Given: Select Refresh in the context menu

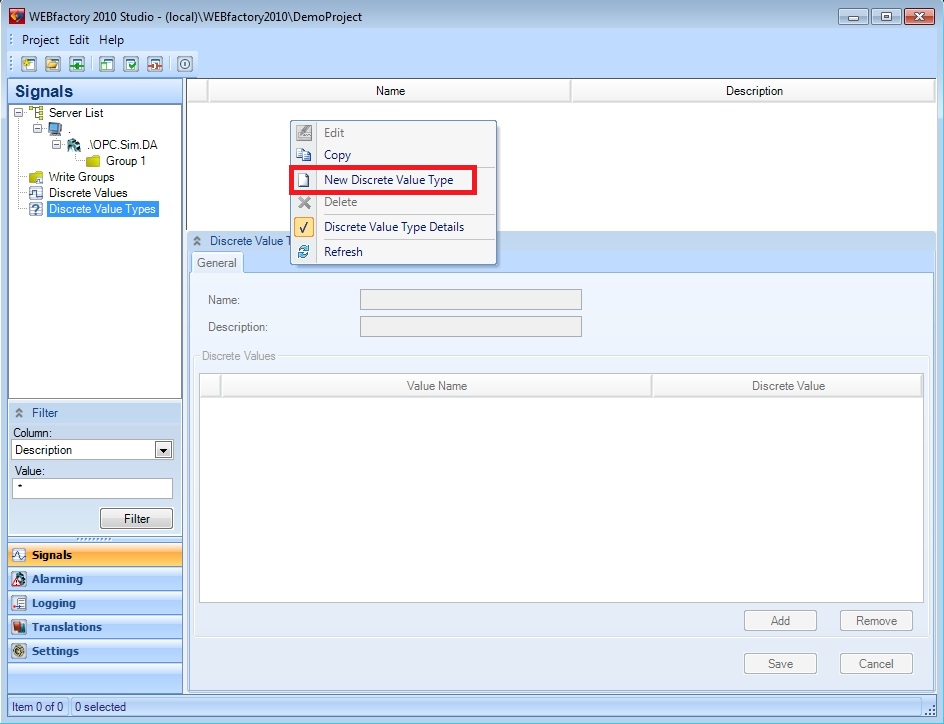Looking at the screenshot, I should [x=343, y=252].
